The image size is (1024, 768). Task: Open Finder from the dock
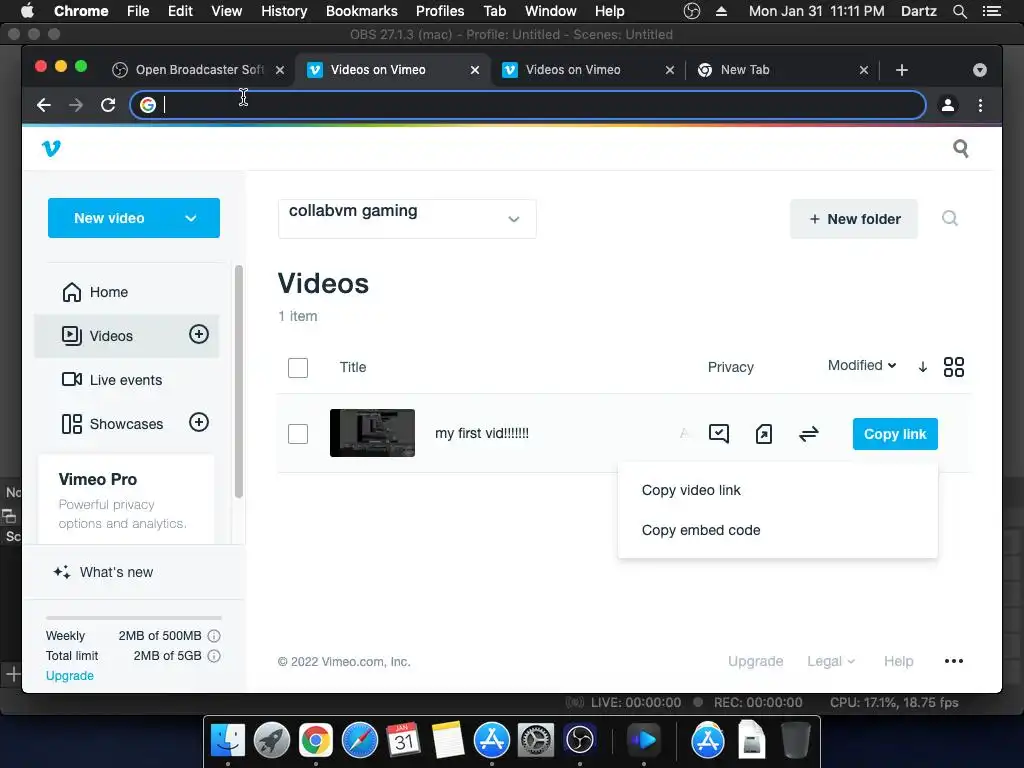coord(228,740)
